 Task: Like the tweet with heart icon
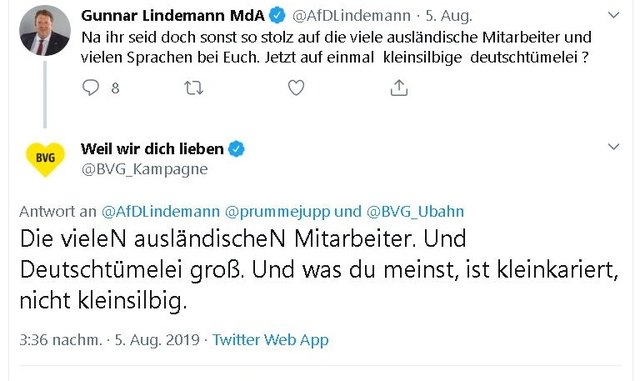[296, 88]
